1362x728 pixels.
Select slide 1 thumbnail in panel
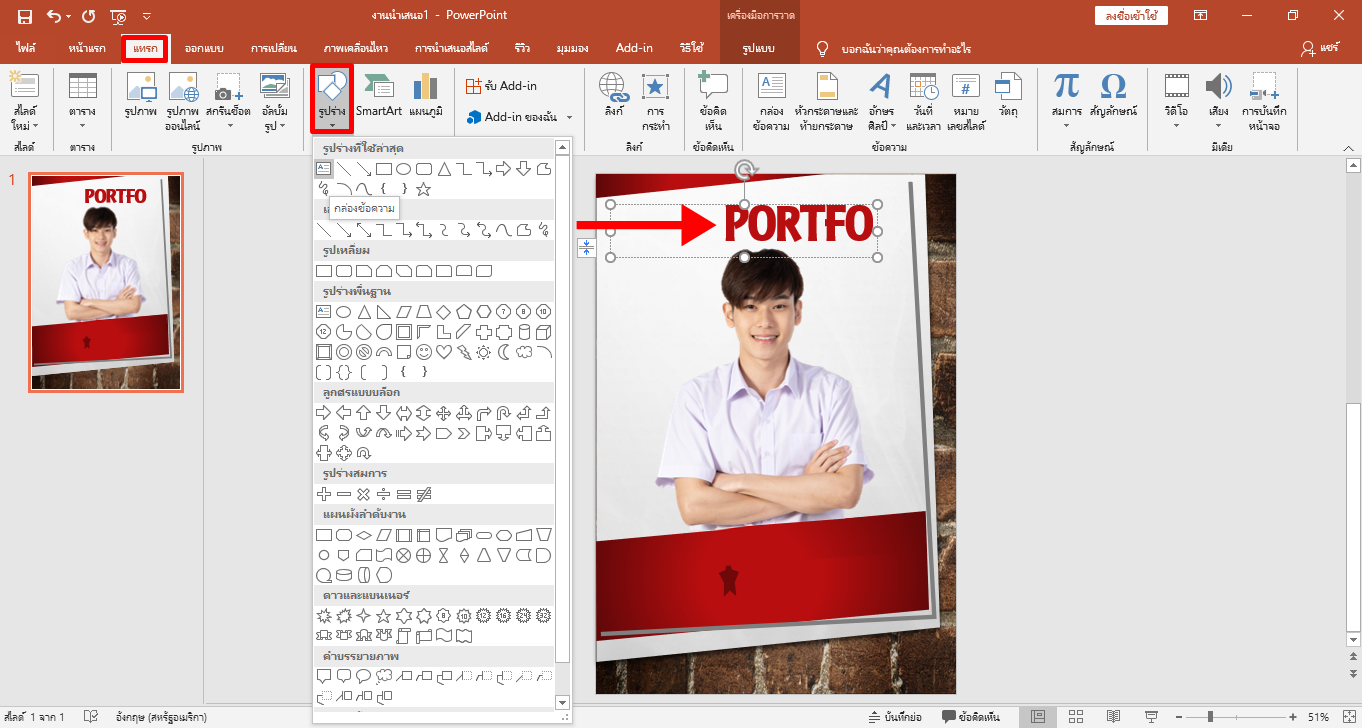pos(106,282)
